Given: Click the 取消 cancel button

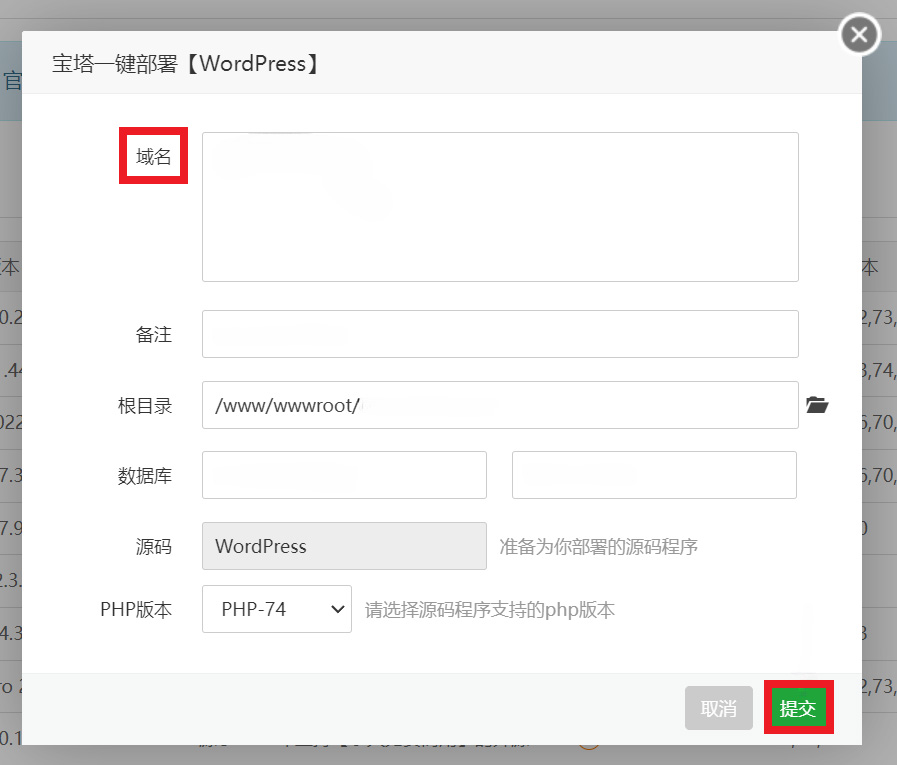Looking at the screenshot, I should coord(719,708).
